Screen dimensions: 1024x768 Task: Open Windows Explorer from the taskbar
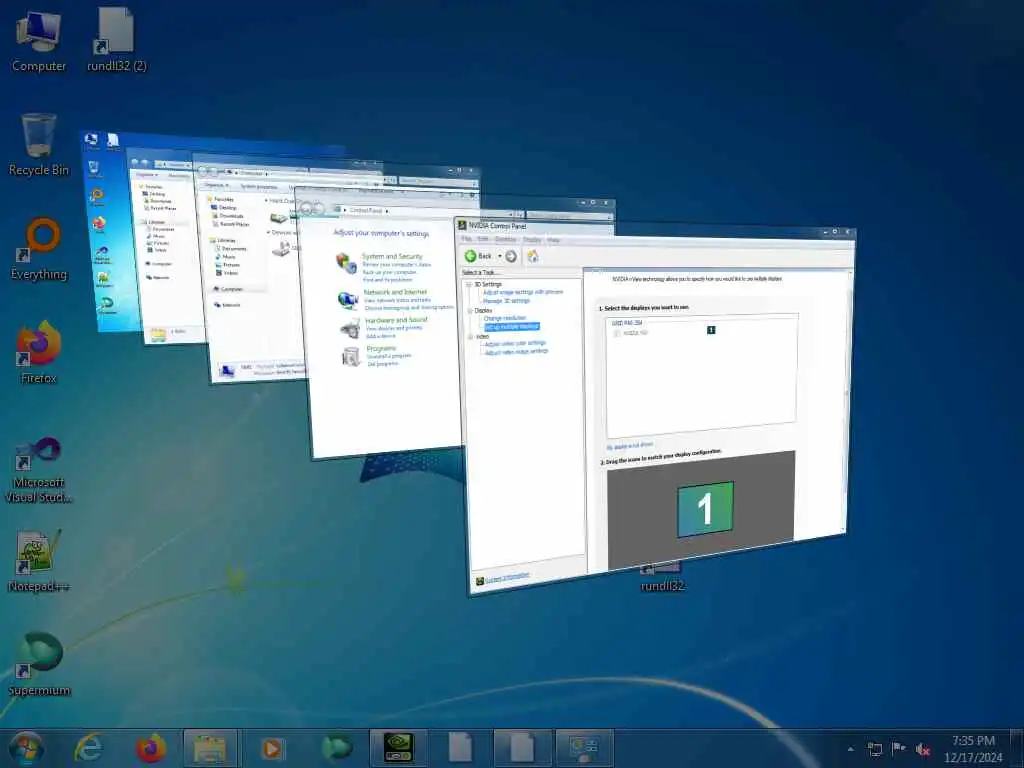point(210,748)
